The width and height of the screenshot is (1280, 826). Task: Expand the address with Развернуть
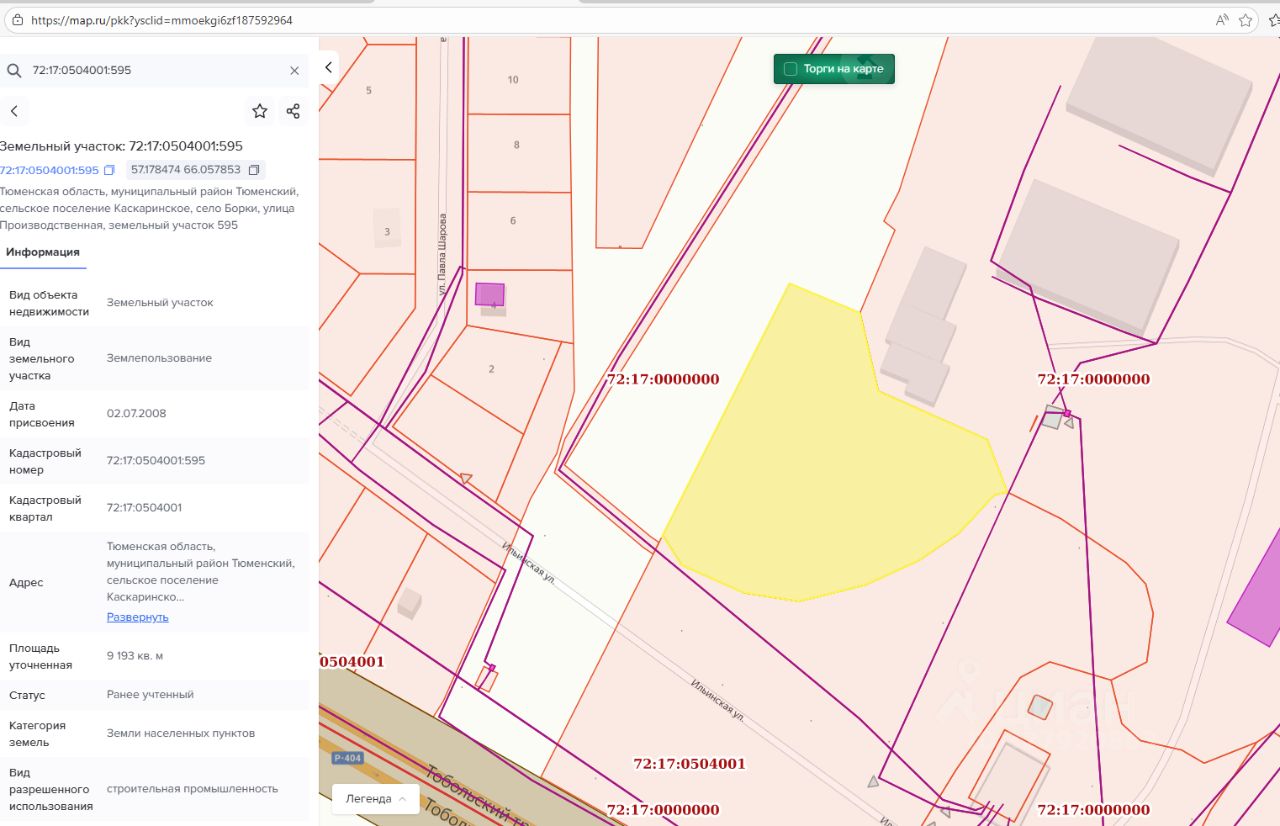(x=137, y=617)
